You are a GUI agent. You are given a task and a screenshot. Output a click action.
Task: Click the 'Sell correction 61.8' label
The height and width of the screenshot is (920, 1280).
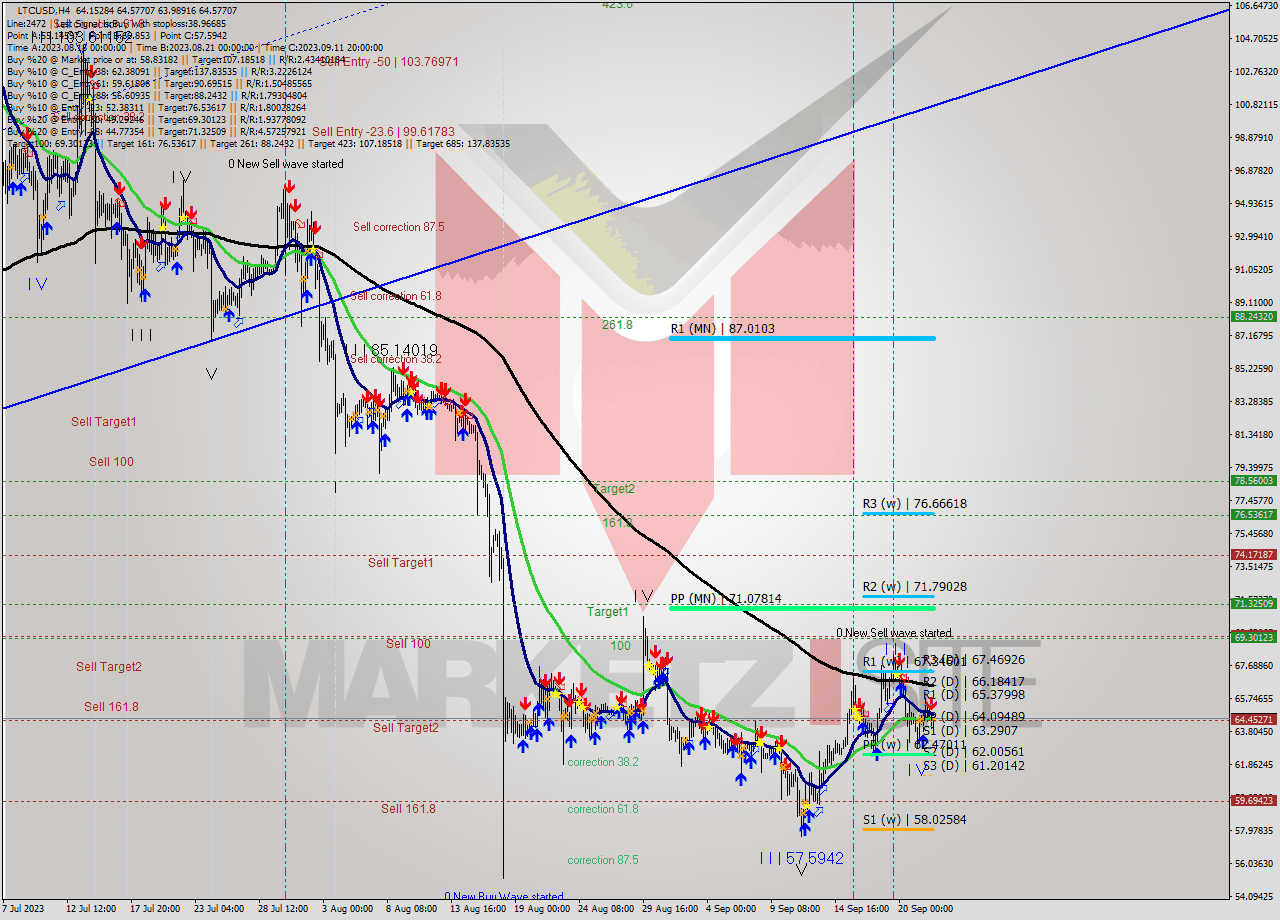tap(395, 296)
